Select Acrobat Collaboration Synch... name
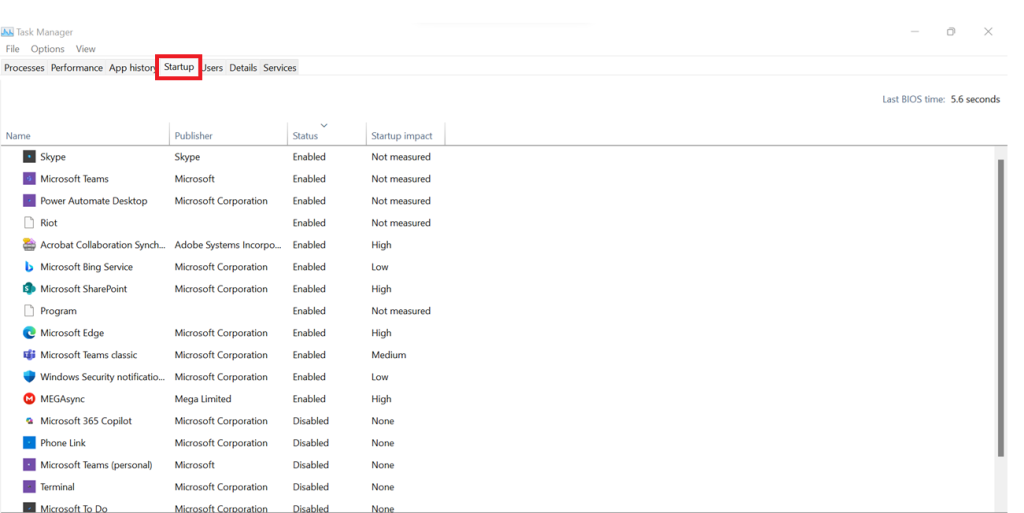1024x513 pixels. [103, 245]
